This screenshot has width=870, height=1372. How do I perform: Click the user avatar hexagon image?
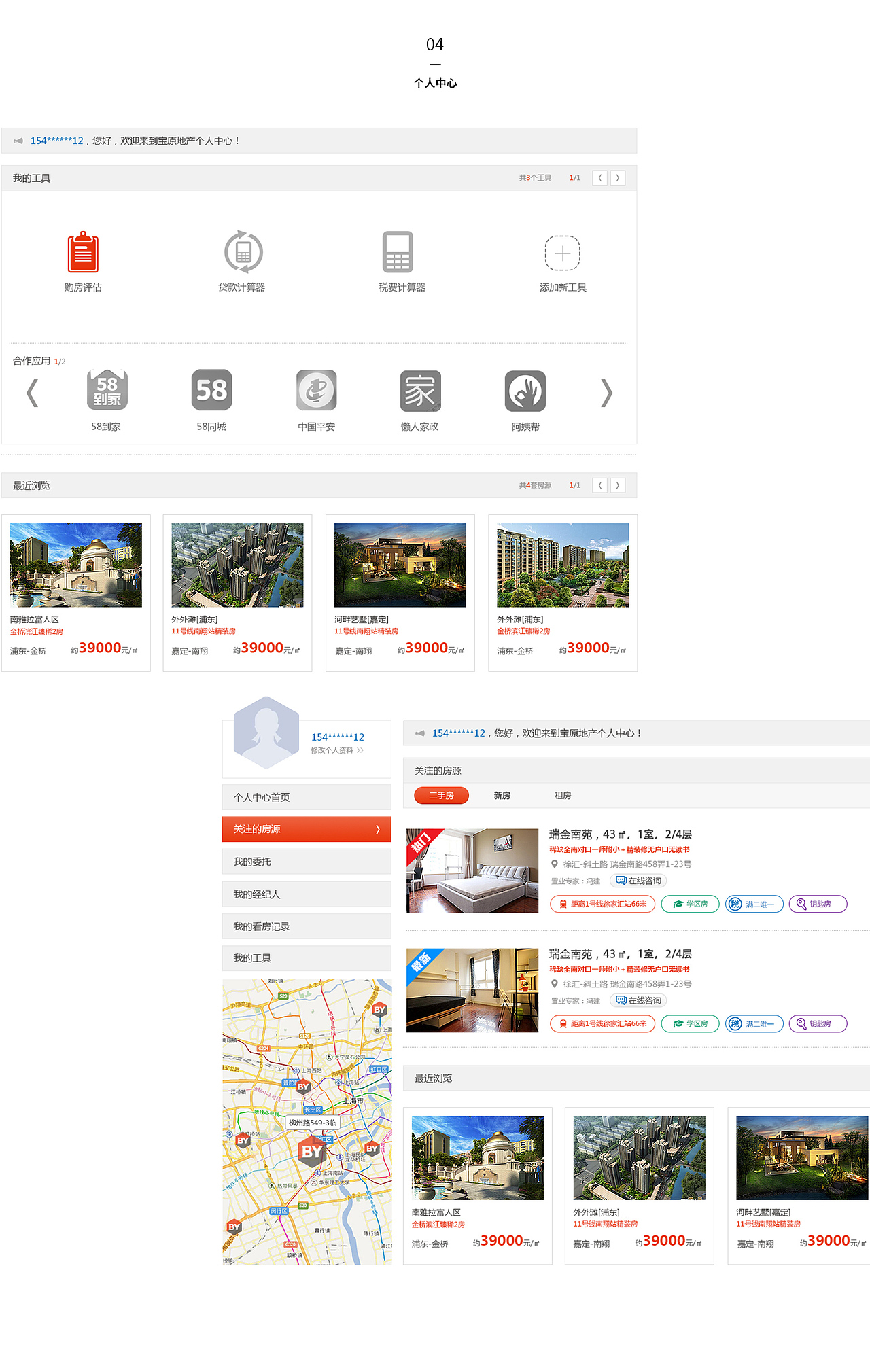coord(266,733)
